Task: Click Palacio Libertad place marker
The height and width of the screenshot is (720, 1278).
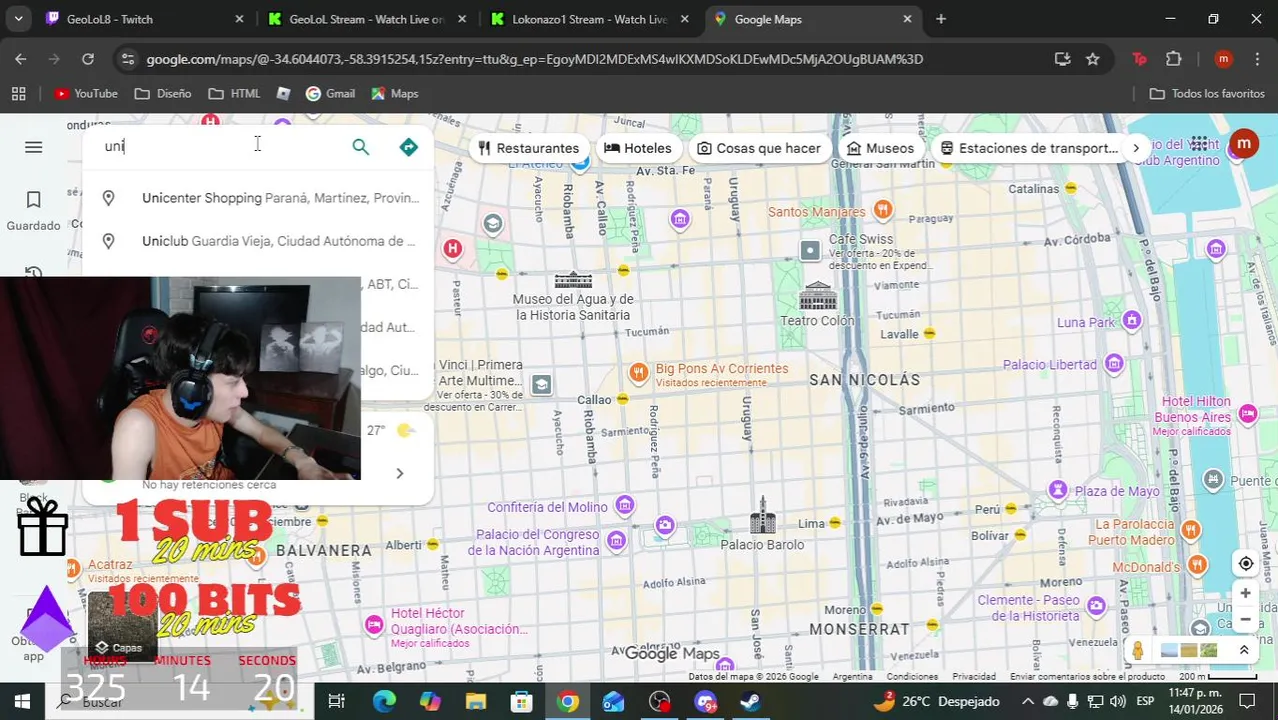Action: (x=1114, y=363)
